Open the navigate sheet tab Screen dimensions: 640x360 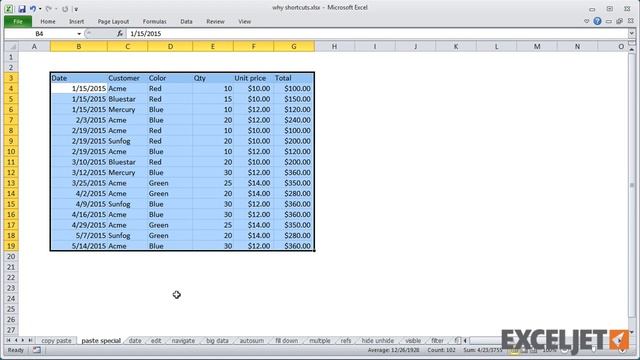click(x=183, y=340)
